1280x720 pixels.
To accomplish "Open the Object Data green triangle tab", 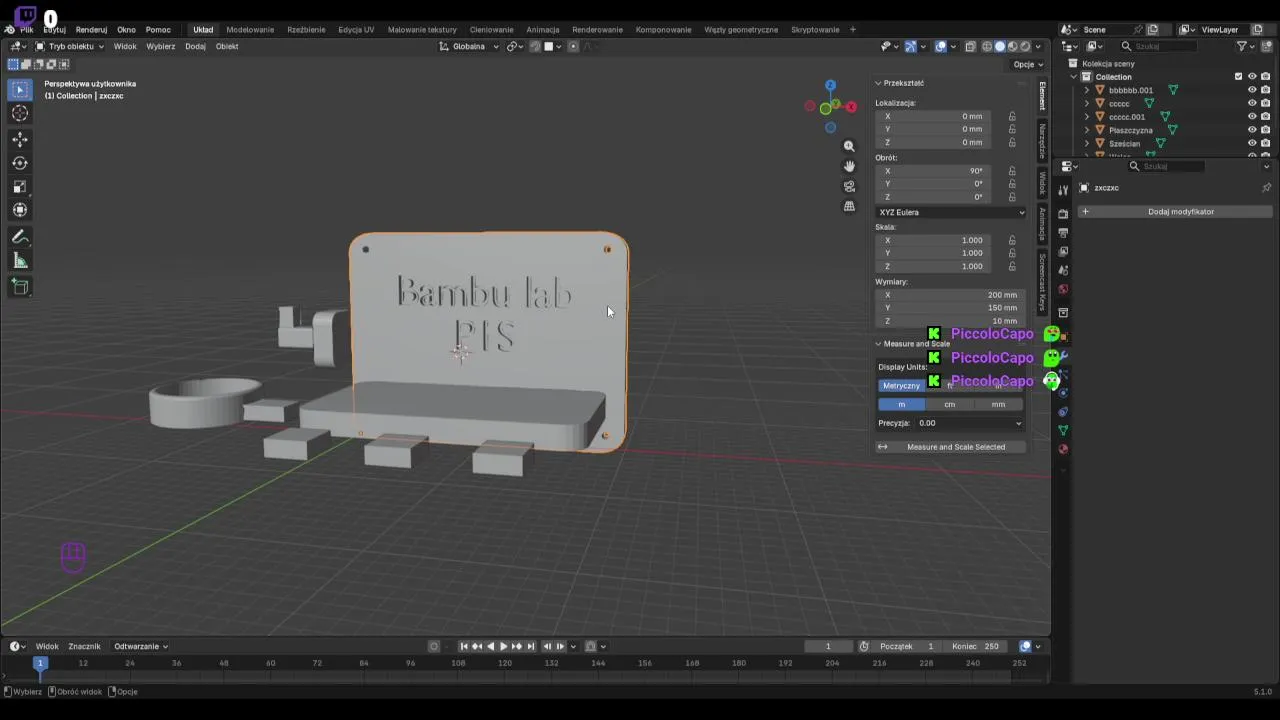I will [x=1063, y=430].
